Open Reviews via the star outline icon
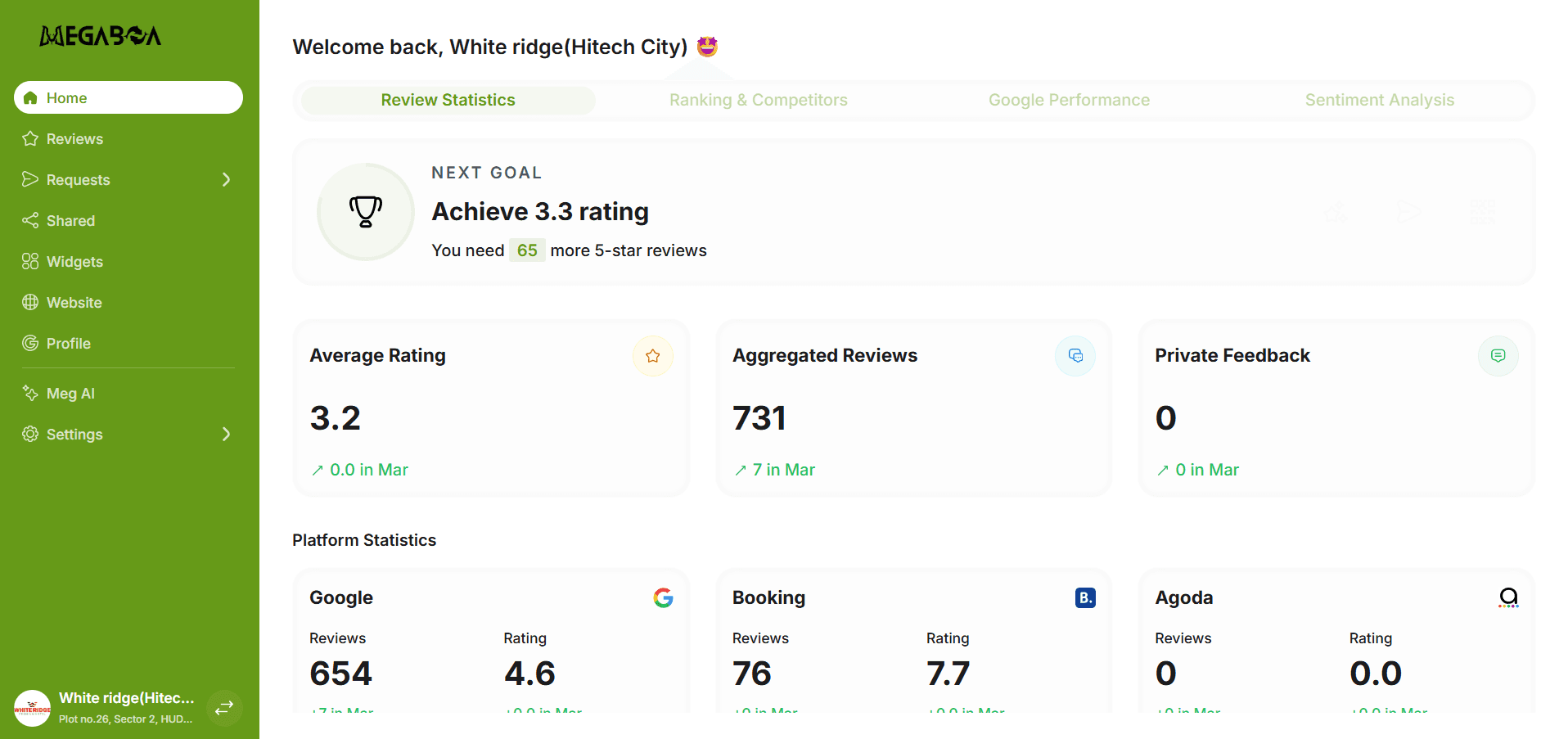 point(30,138)
